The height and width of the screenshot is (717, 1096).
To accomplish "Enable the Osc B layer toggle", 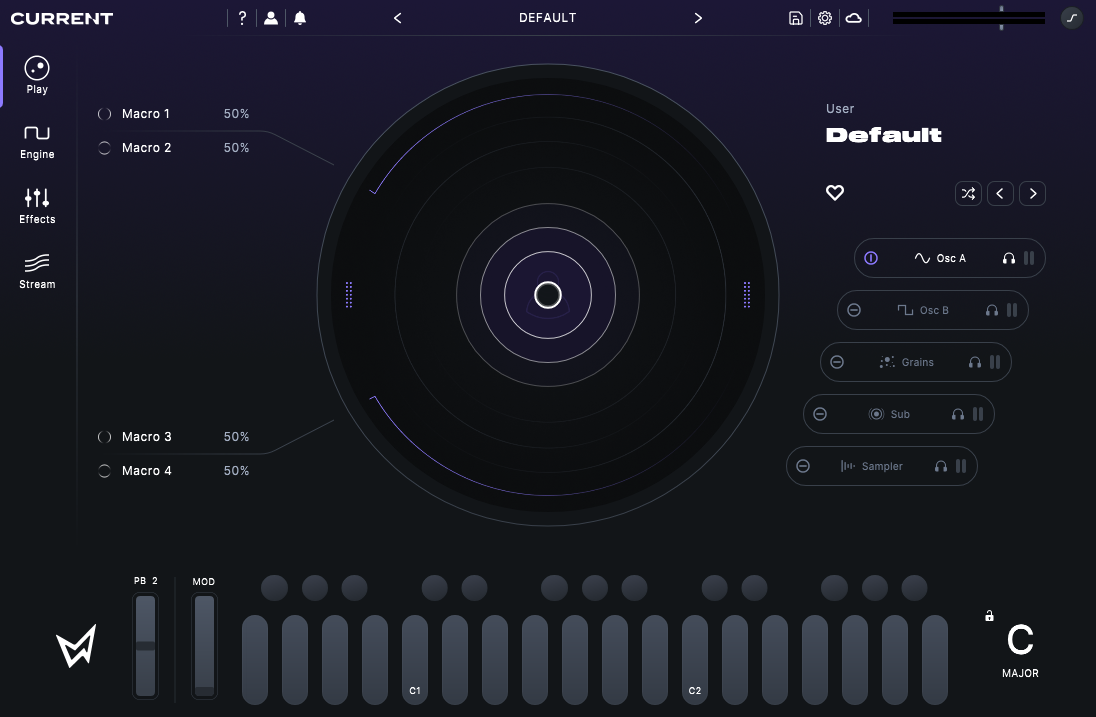I will coord(854,310).
